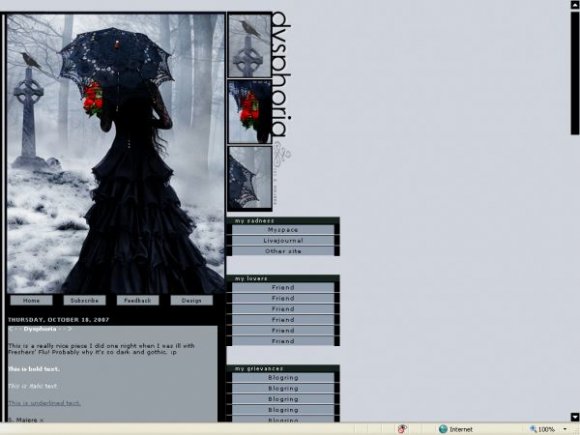Visit the Myspace sidebar link
580x435 pixels.
(283, 230)
